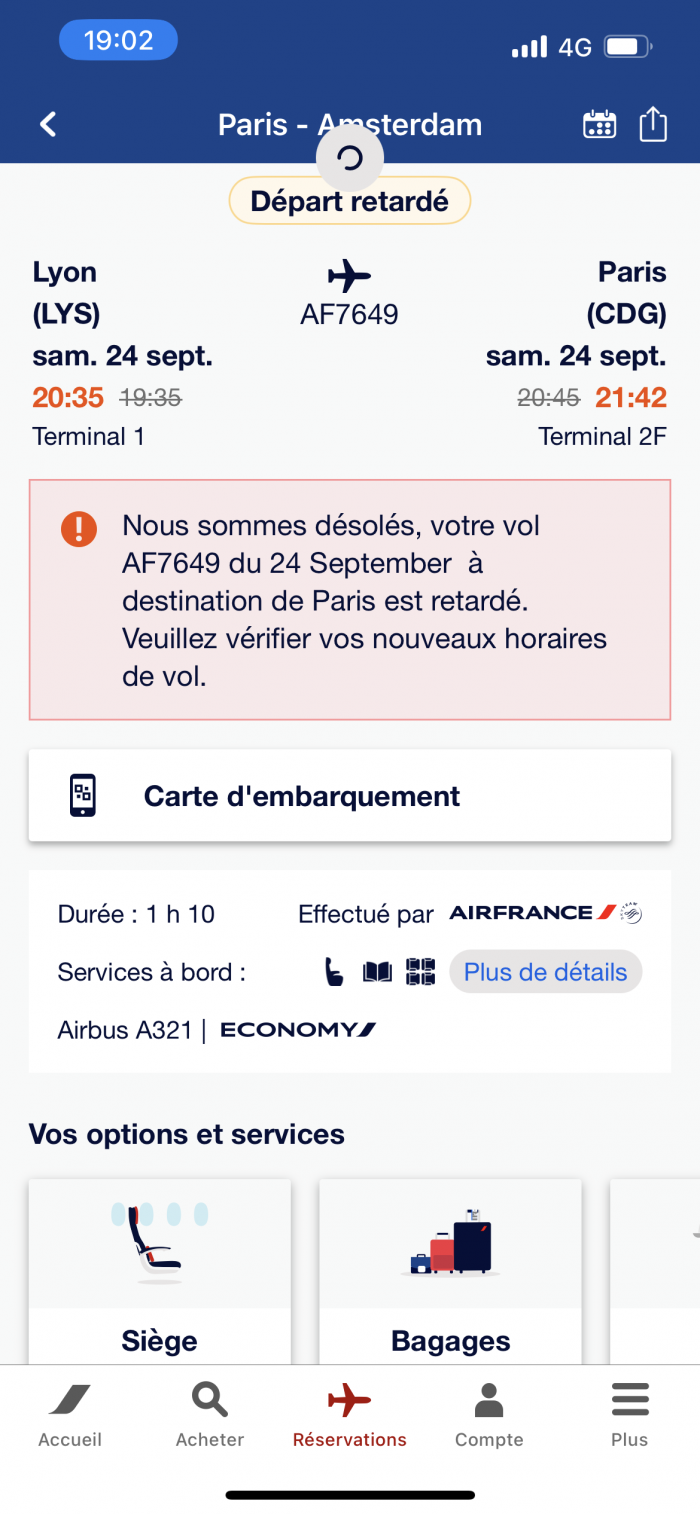Open the calendar icon in header
This screenshot has height=1514, width=700.
click(599, 124)
